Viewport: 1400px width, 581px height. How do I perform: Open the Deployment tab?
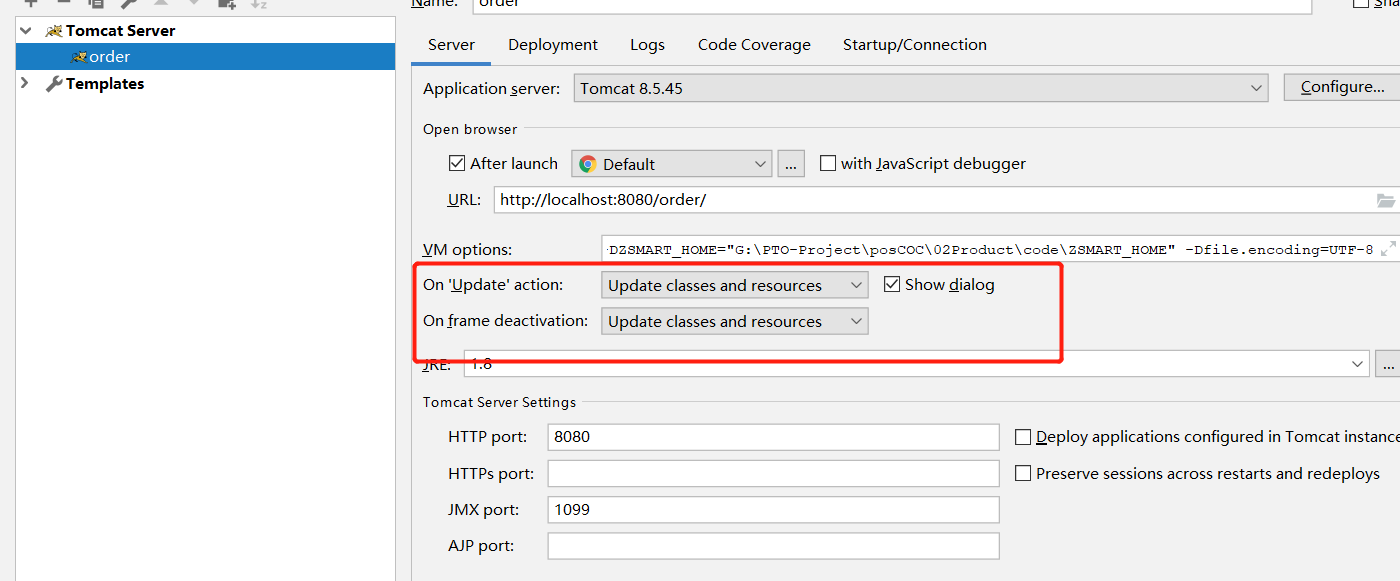553,45
